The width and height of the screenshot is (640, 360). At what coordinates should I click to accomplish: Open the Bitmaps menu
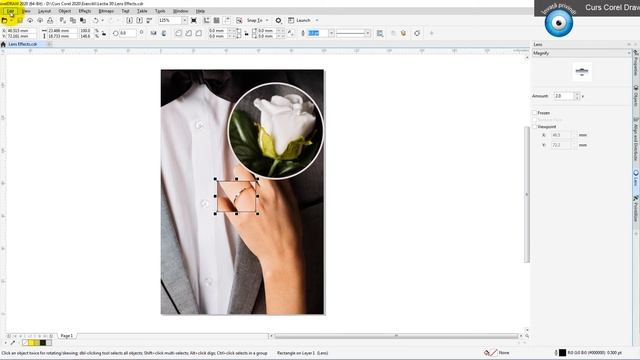pyautogui.click(x=106, y=11)
